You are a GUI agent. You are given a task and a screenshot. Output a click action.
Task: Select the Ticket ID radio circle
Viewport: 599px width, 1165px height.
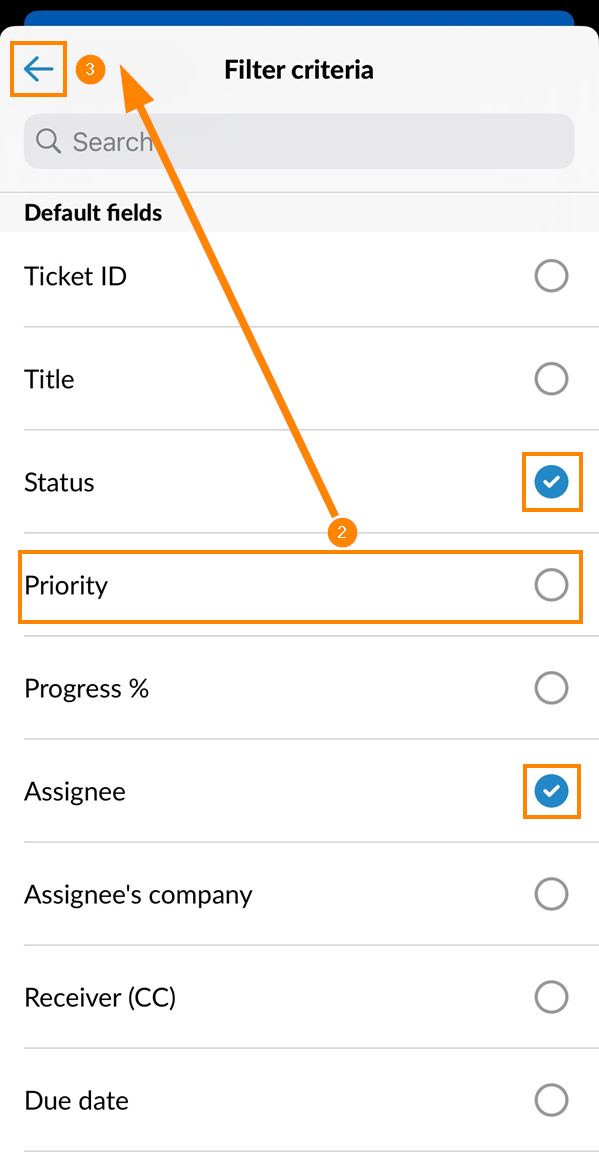[551, 276]
